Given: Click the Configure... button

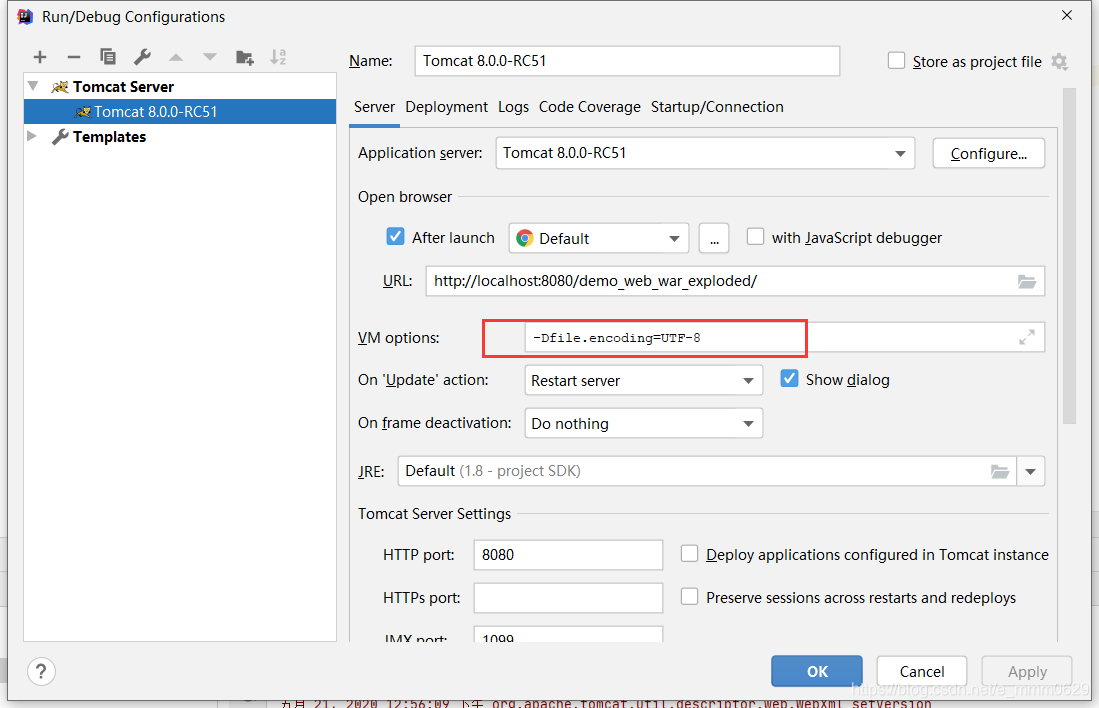Looking at the screenshot, I should [988, 154].
